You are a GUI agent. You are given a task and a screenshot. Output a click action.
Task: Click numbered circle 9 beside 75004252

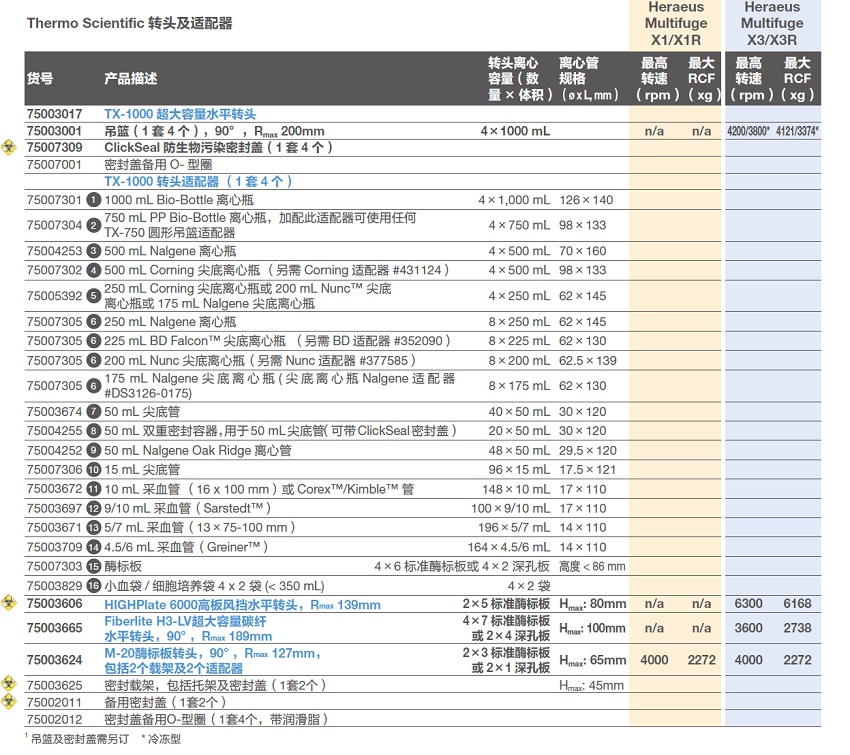(94, 450)
